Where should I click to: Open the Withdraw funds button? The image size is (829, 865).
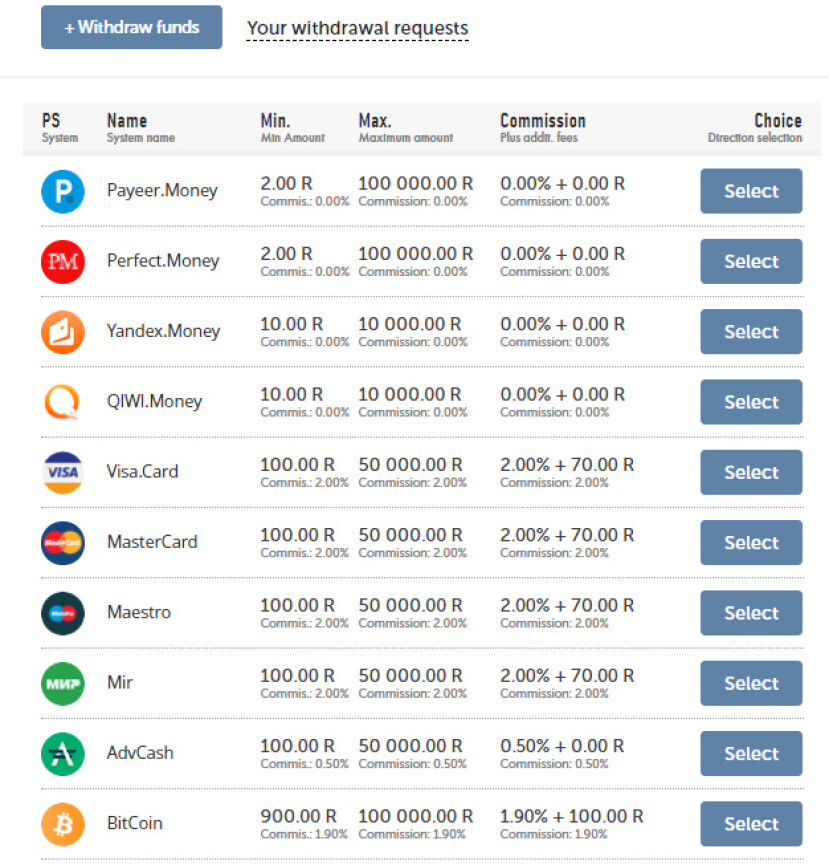pos(132,27)
